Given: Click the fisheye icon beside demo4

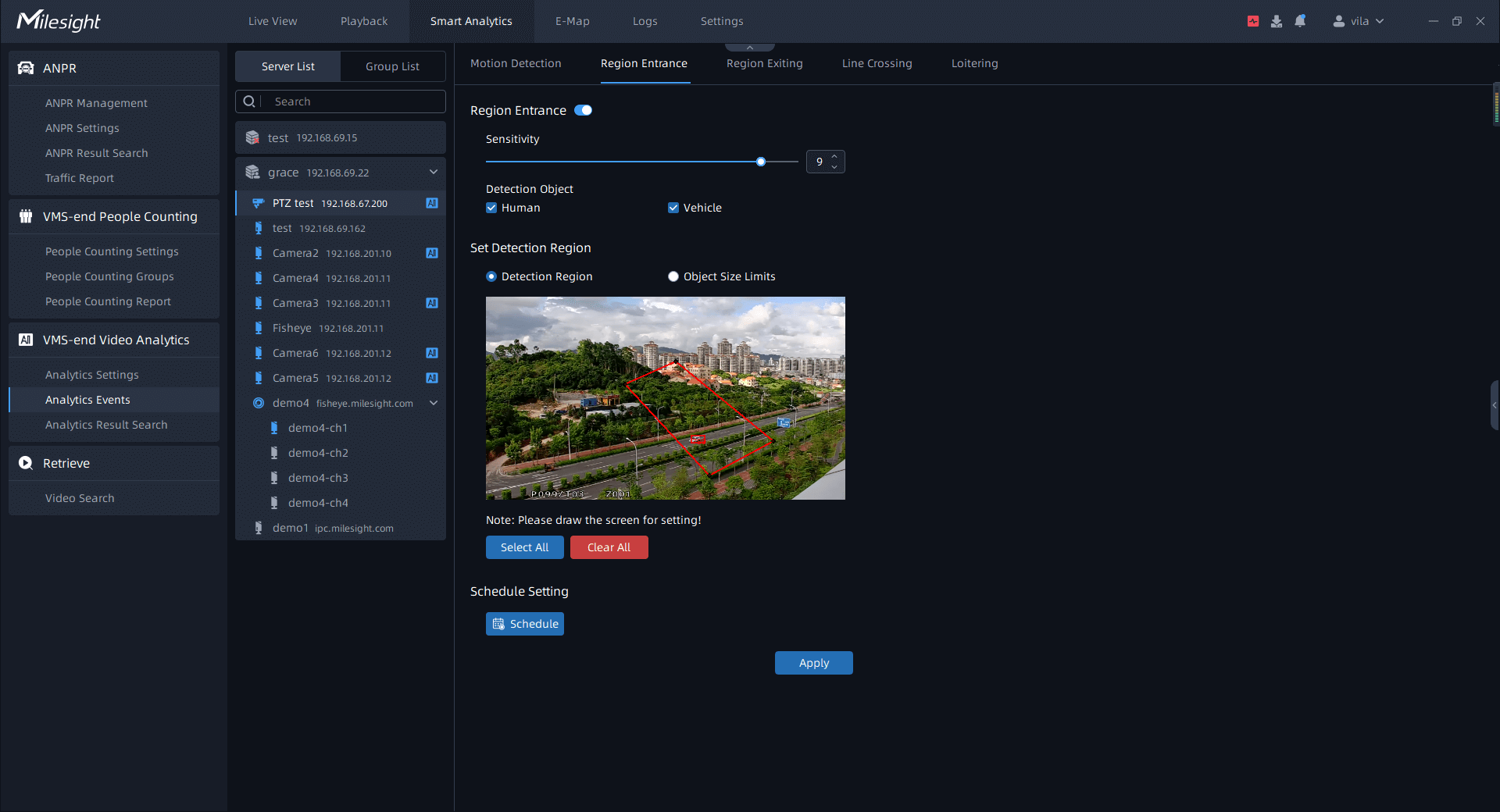Looking at the screenshot, I should click(259, 403).
